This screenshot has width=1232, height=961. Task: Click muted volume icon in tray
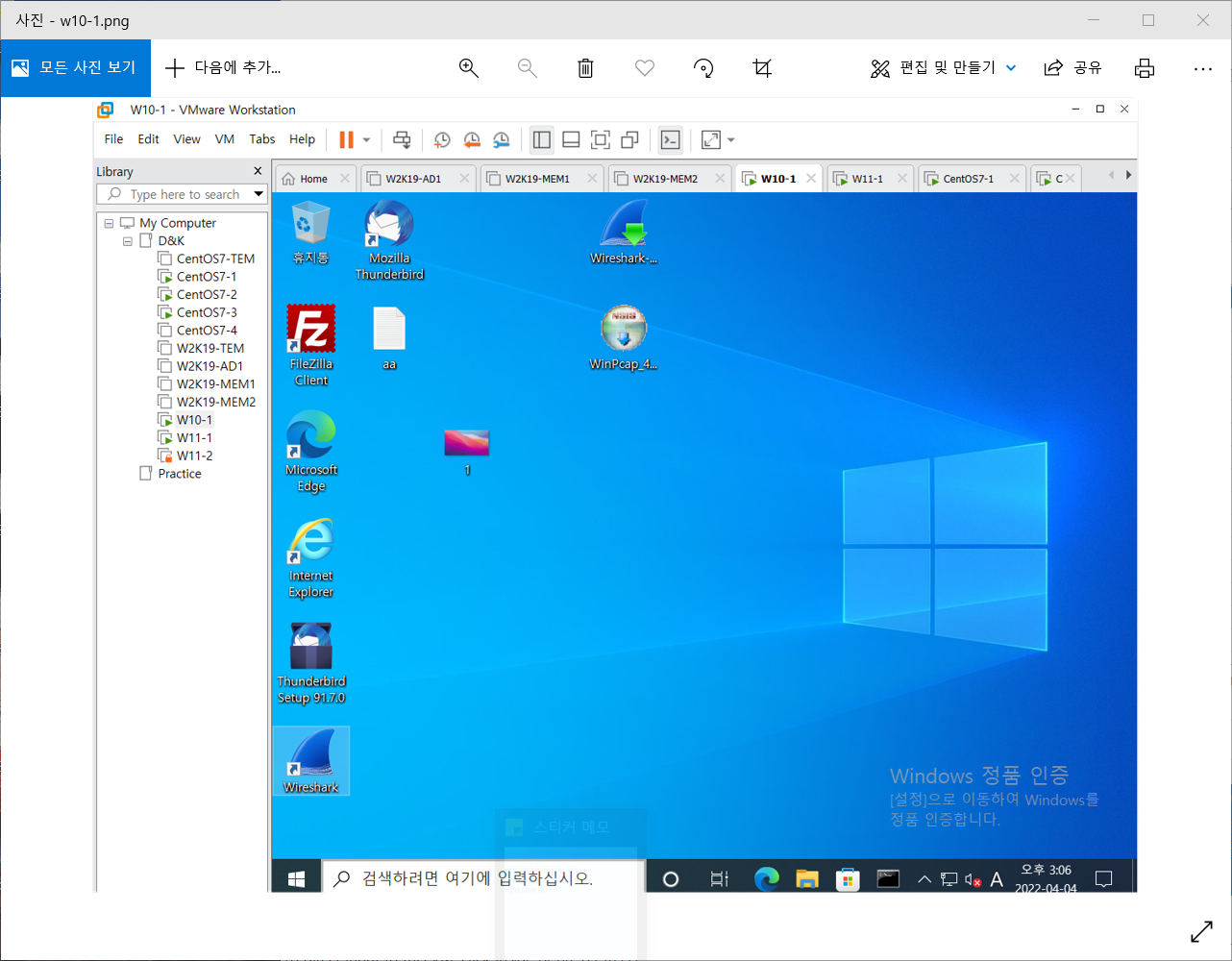tap(973, 879)
